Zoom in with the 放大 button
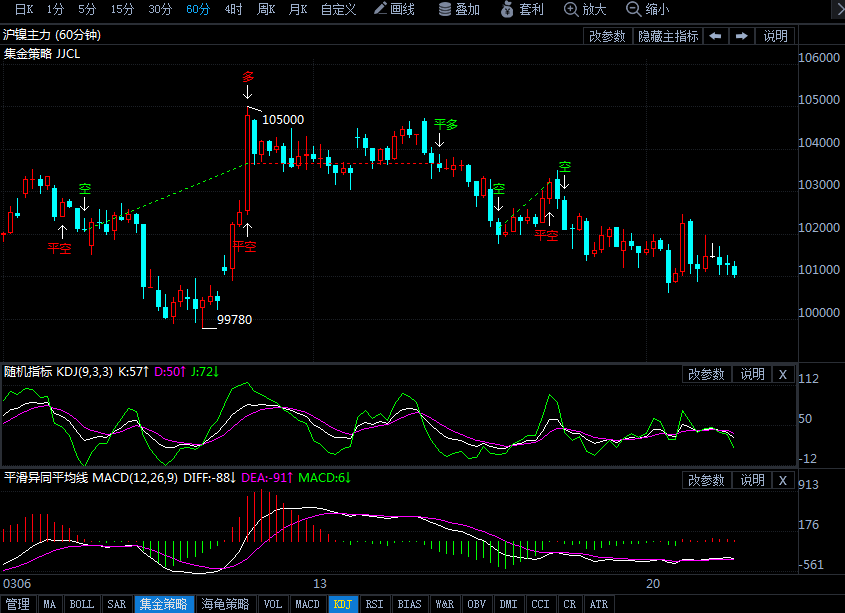845x613 pixels. [585, 9]
